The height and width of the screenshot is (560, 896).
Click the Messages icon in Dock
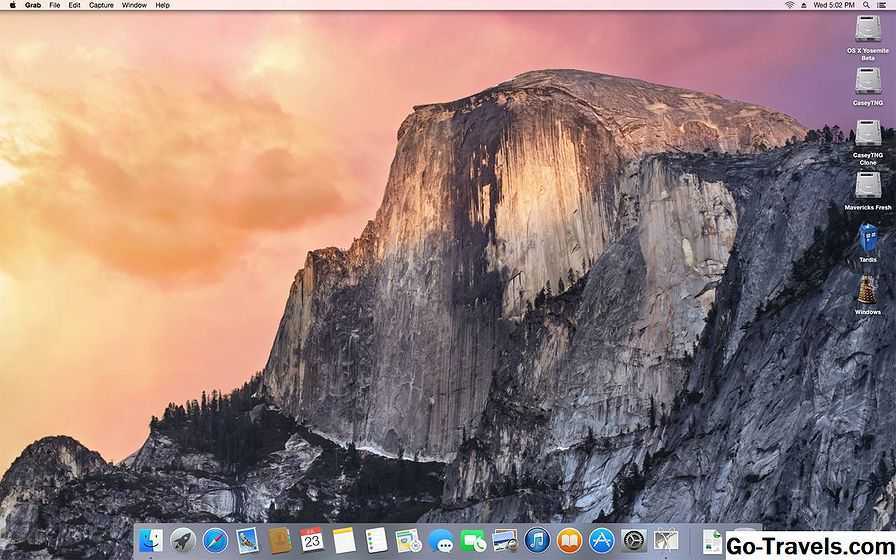pos(440,541)
